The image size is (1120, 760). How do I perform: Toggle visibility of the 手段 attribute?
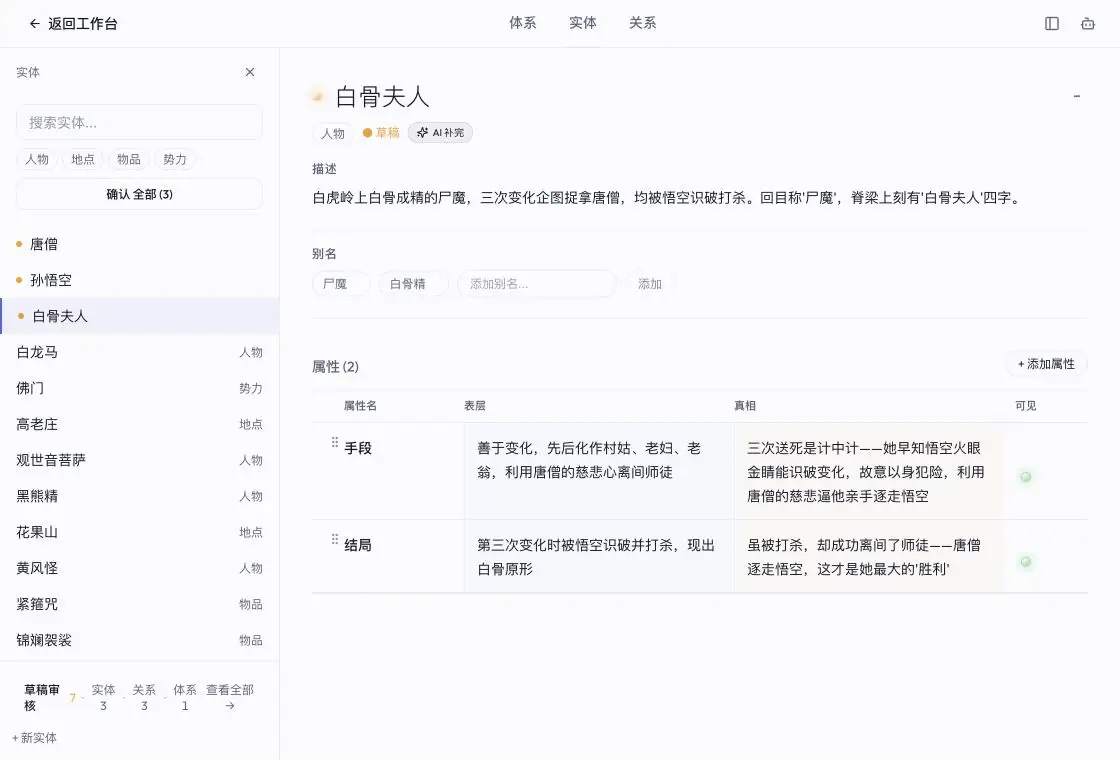pos(1026,477)
